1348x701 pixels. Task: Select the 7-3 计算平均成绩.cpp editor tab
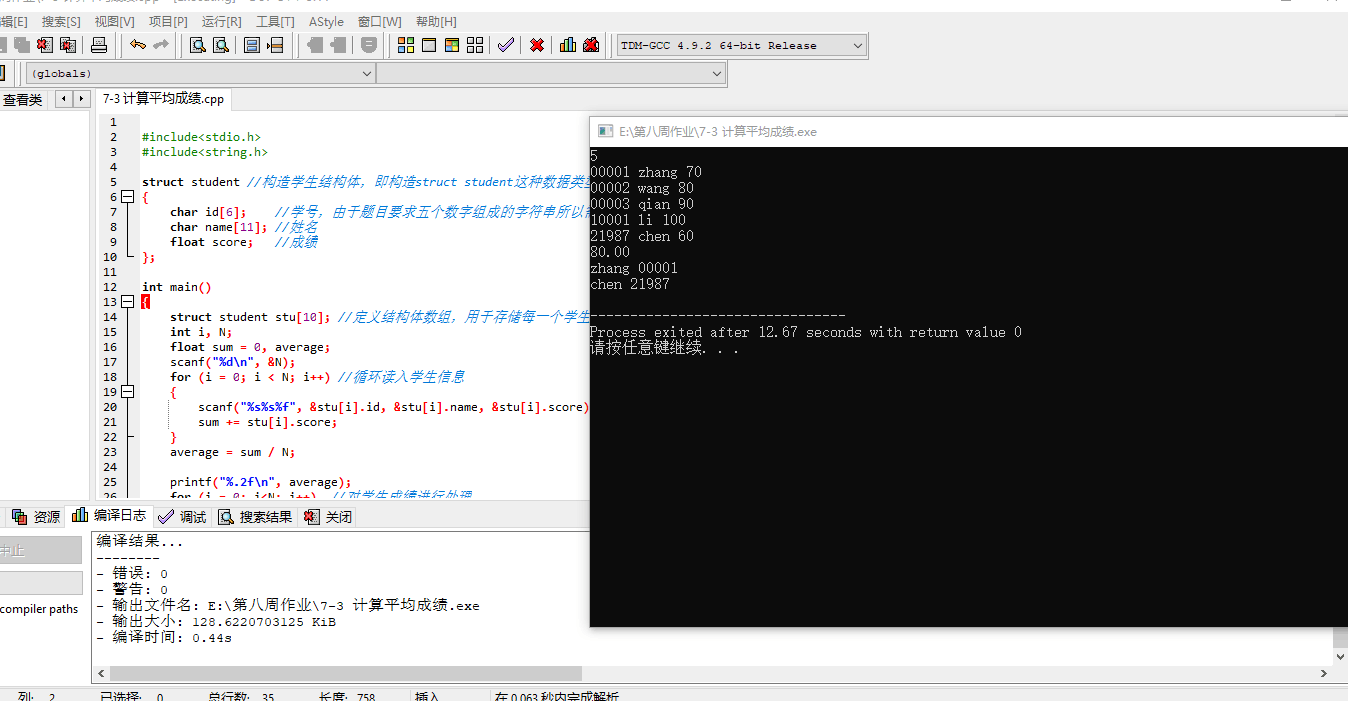(163, 98)
